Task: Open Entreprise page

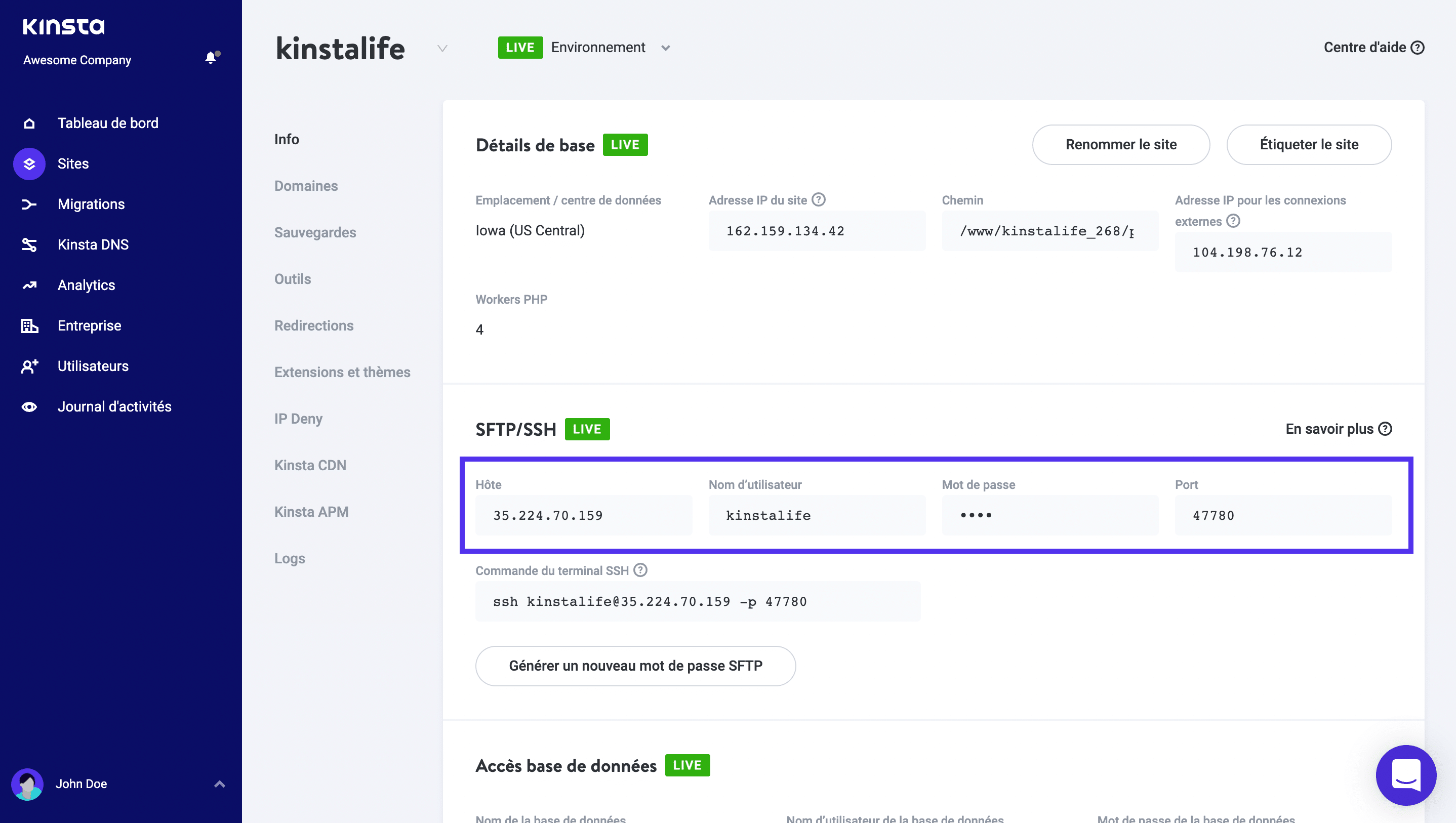Action: coord(89,325)
